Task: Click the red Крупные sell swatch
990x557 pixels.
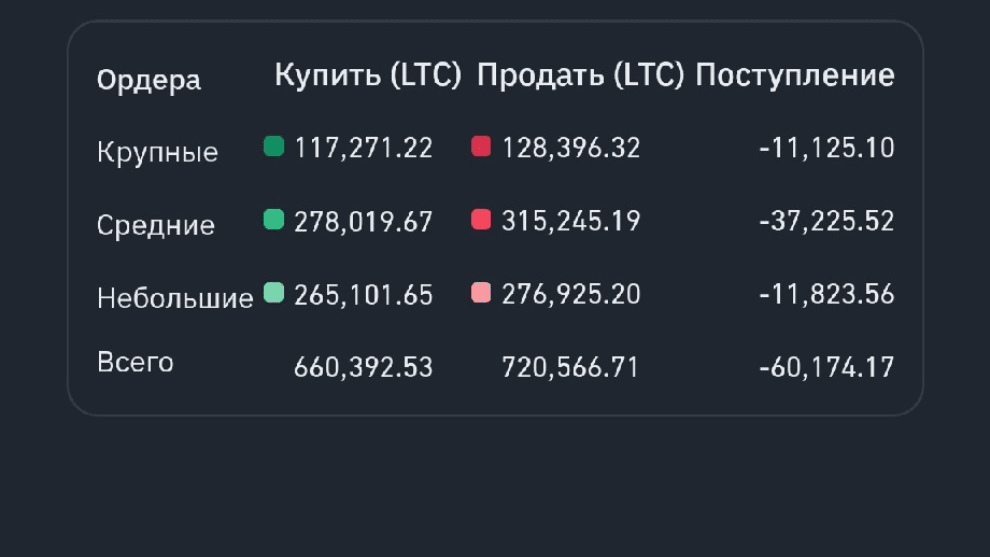Action: (481, 147)
